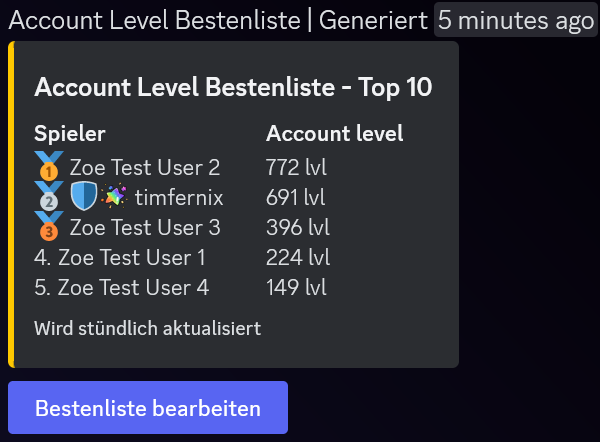The width and height of the screenshot is (600, 442).
Task: Click the 691 lvl value
Action: click(x=295, y=197)
